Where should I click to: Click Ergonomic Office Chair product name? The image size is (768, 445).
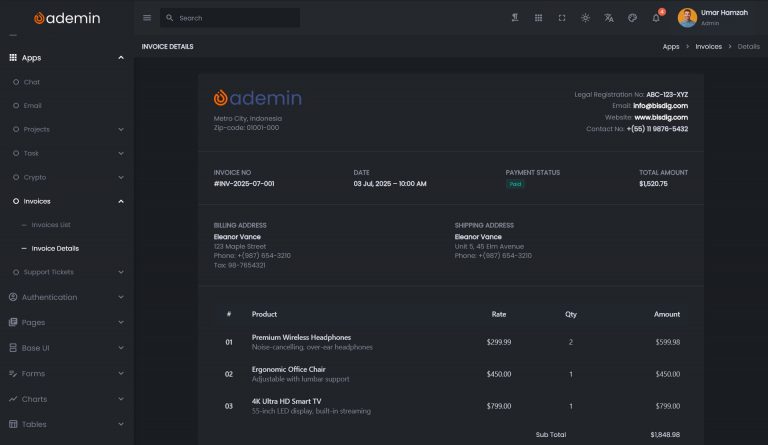(x=288, y=369)
